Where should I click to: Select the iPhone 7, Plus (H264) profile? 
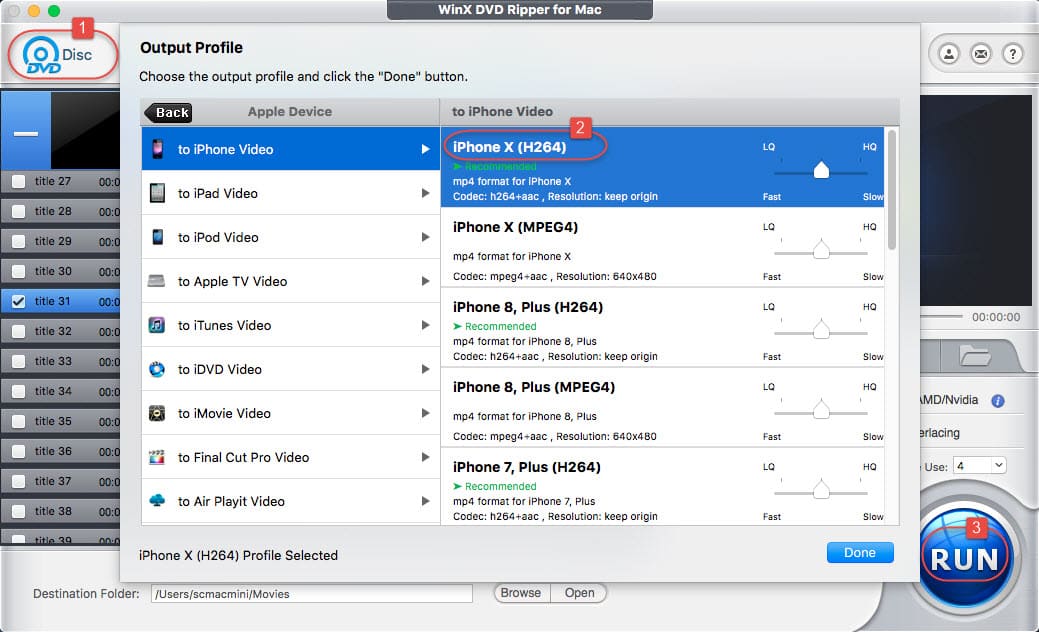663,487
